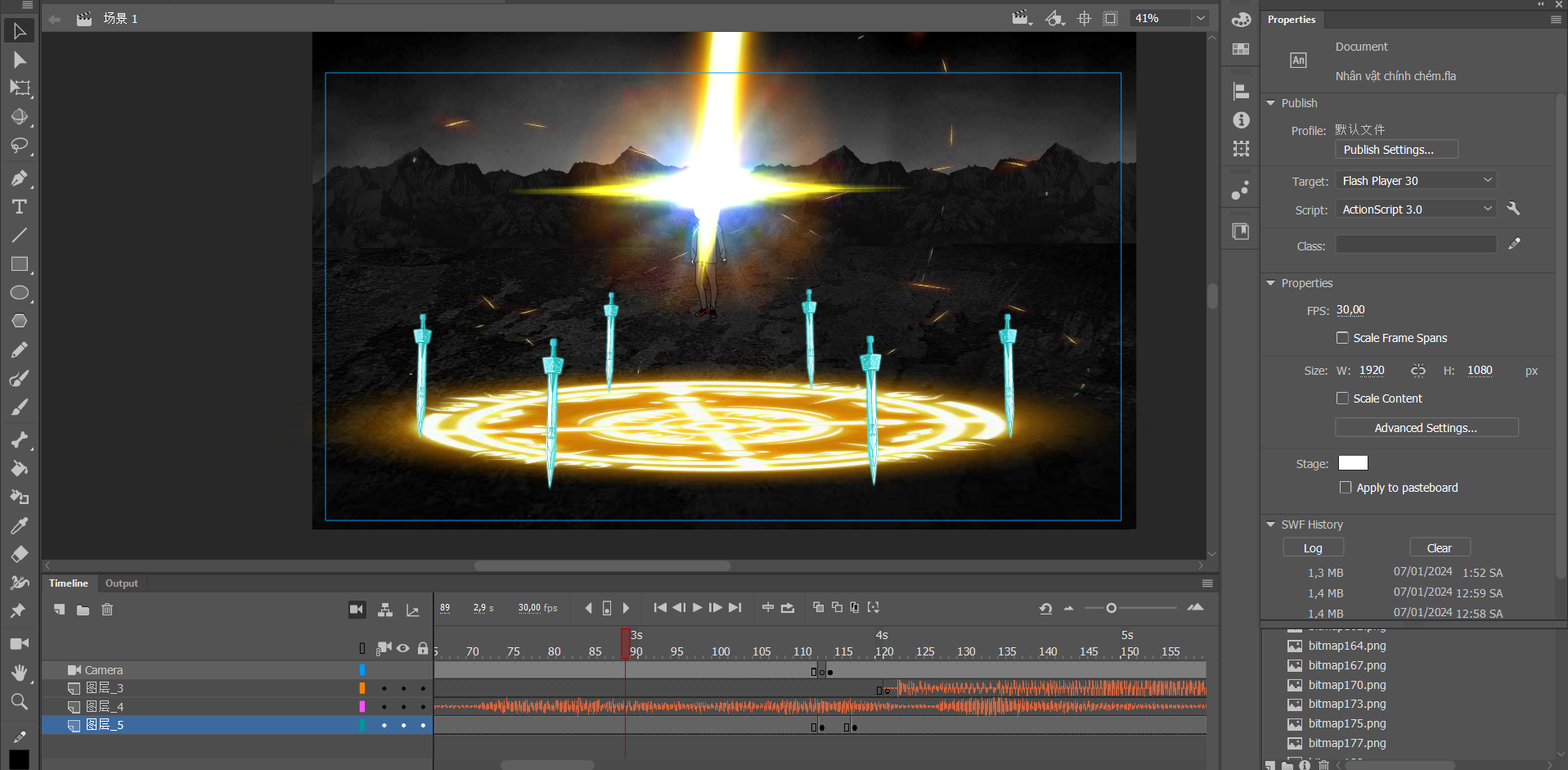Pick the Paint Bucket tool
This screenshot has height=770, width=1568.
(x=19, y=469)
